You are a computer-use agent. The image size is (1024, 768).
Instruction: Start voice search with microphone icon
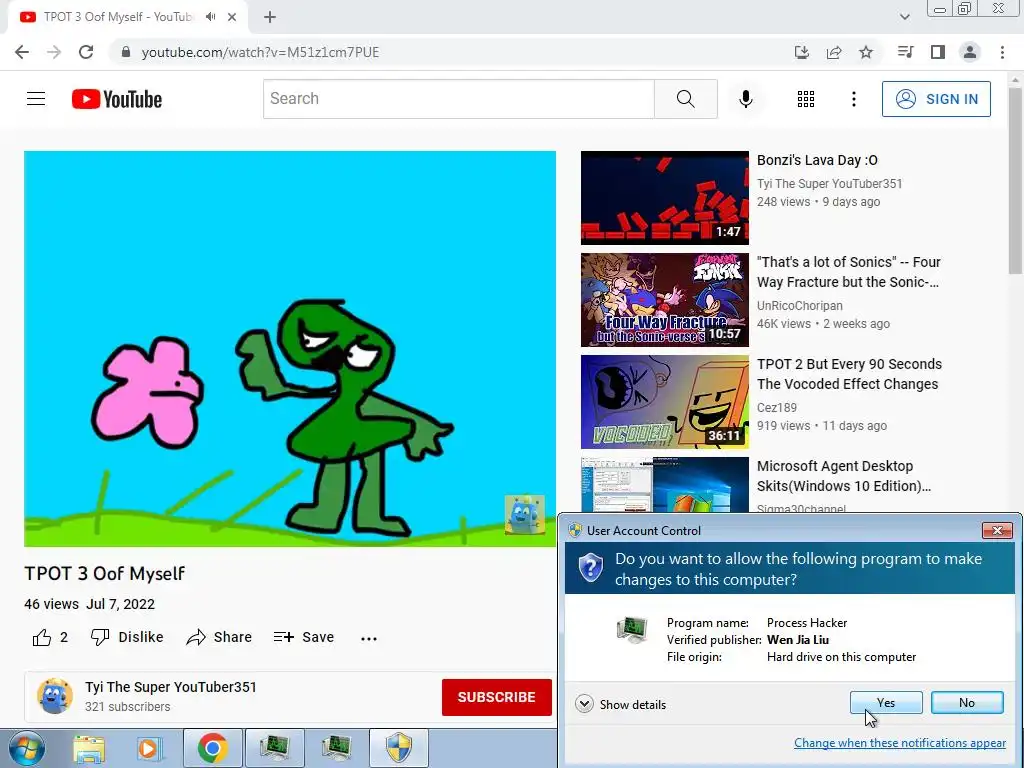tap(745, 99)
